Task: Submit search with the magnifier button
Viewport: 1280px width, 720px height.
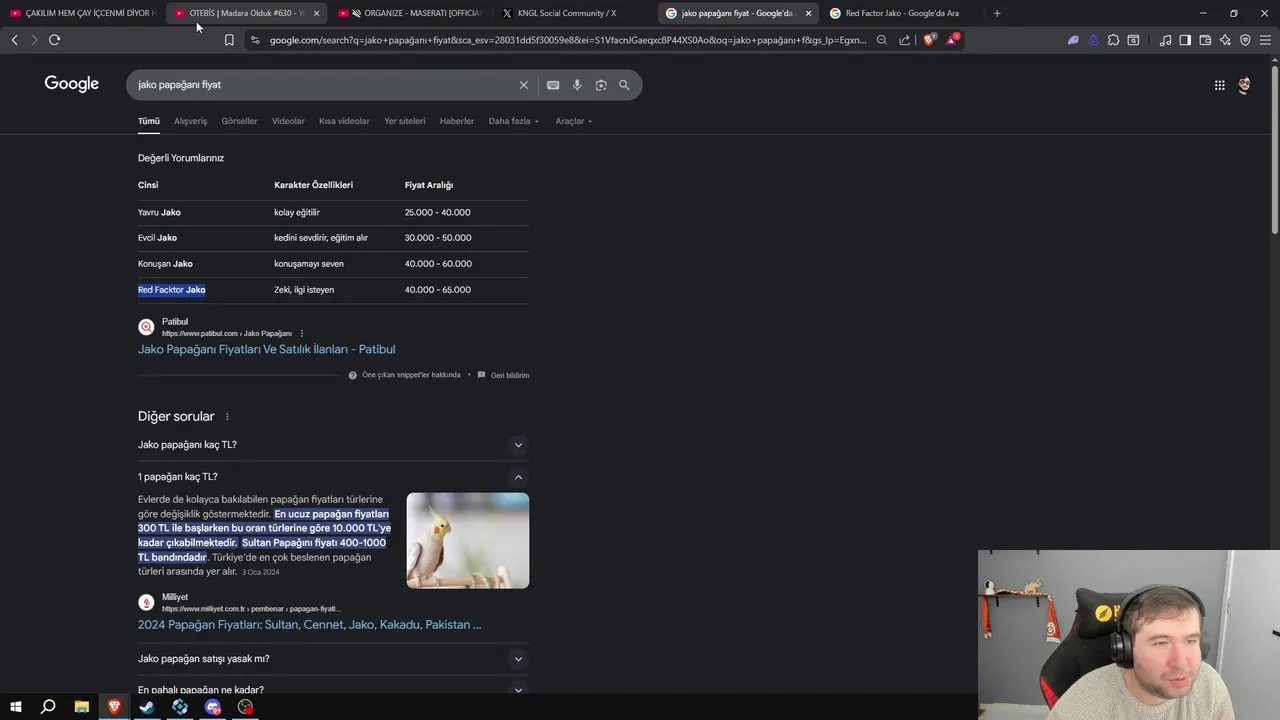Action: pos(624,85)
